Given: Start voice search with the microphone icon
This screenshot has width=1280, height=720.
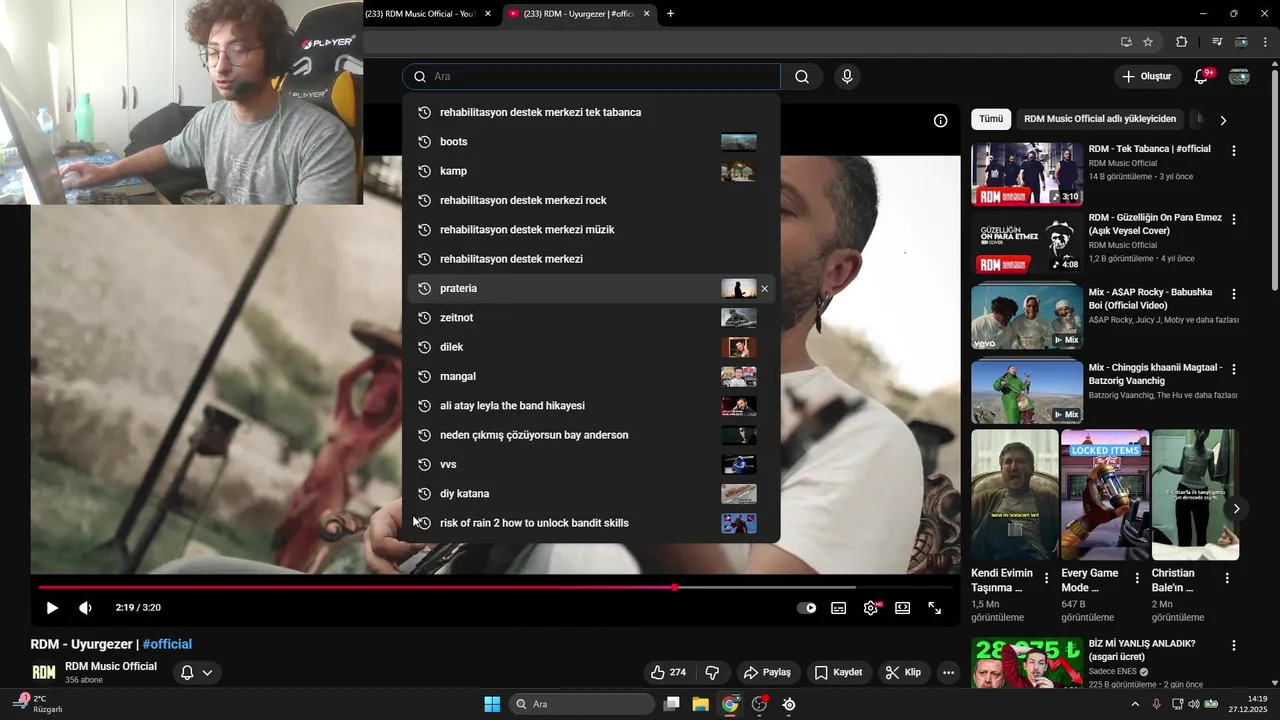Looking at the screenshot, I should click(x=847, y=77).
